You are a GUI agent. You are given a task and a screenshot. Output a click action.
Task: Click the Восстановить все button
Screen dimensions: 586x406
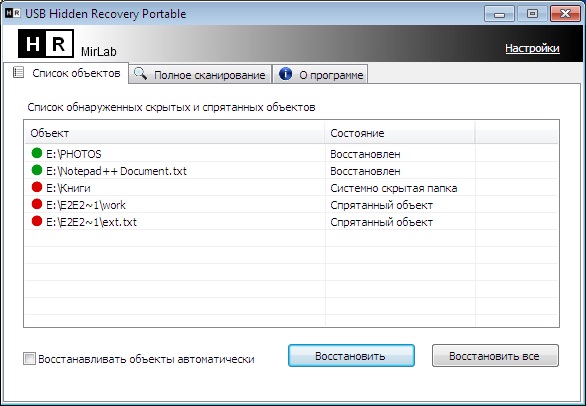495,356
